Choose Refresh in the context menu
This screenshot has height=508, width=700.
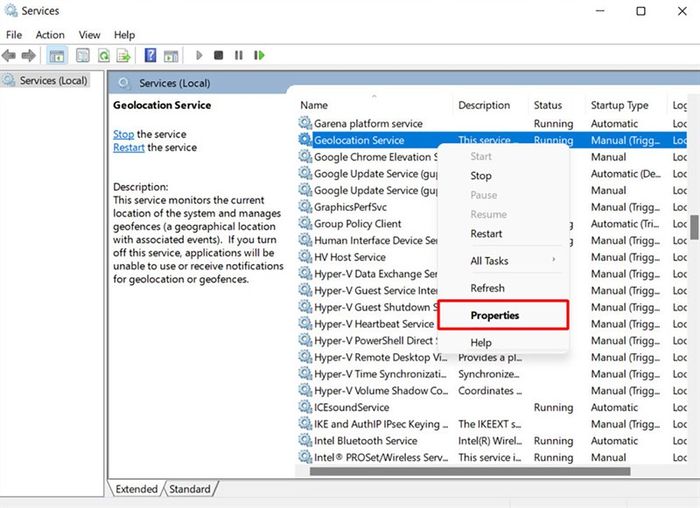tap(488, 288)
